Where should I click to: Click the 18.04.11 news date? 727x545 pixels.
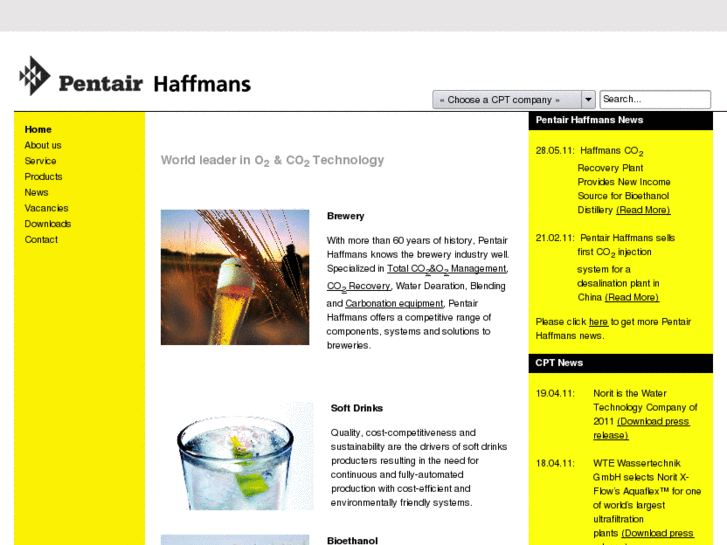coord(555,463)
